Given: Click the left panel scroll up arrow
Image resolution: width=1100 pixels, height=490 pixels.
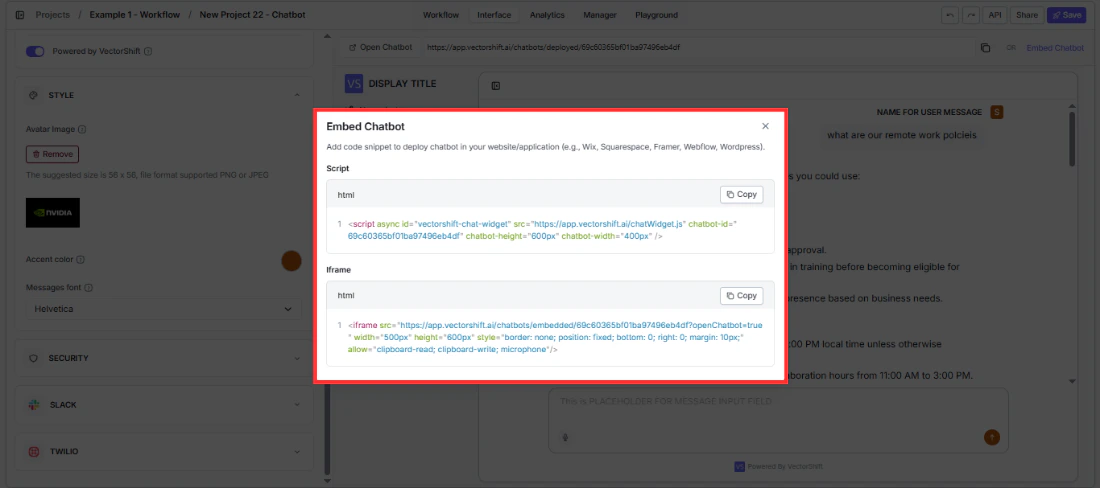Looking at the screenshot, I should tap(326, 37).
